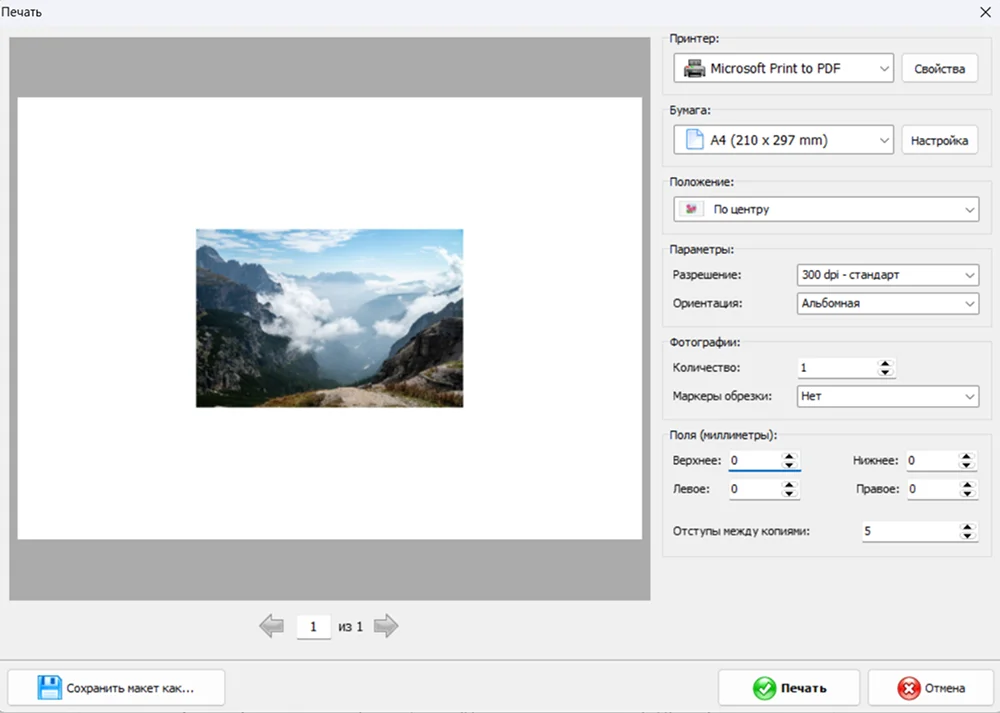Decrease 'Отступы между копиями' spacing value

967,535
